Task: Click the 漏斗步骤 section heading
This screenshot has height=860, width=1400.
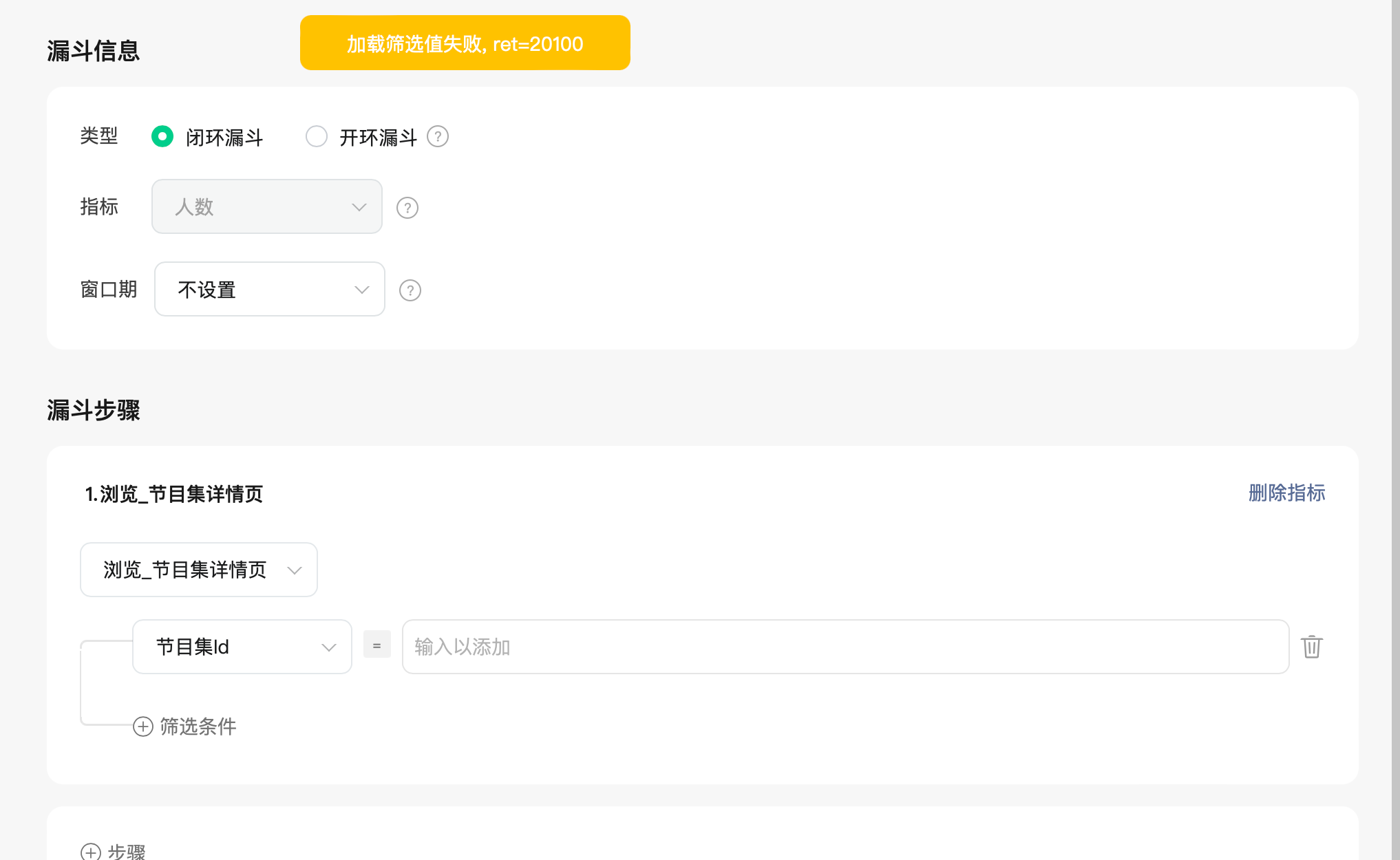Action: pyautogui.click(x=94, y=410)
